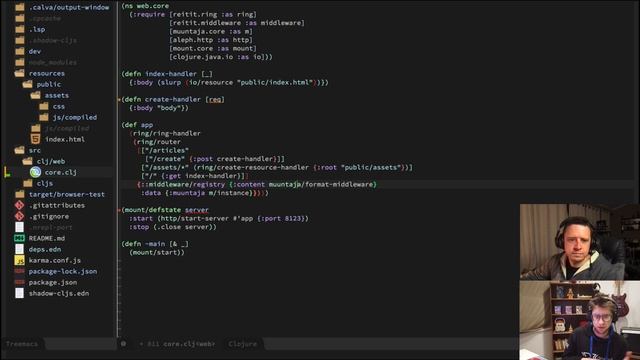The width and height of the screenshot is (640, 360).
Task: Open index.html from the tree
Action: (x=65, y=139)
